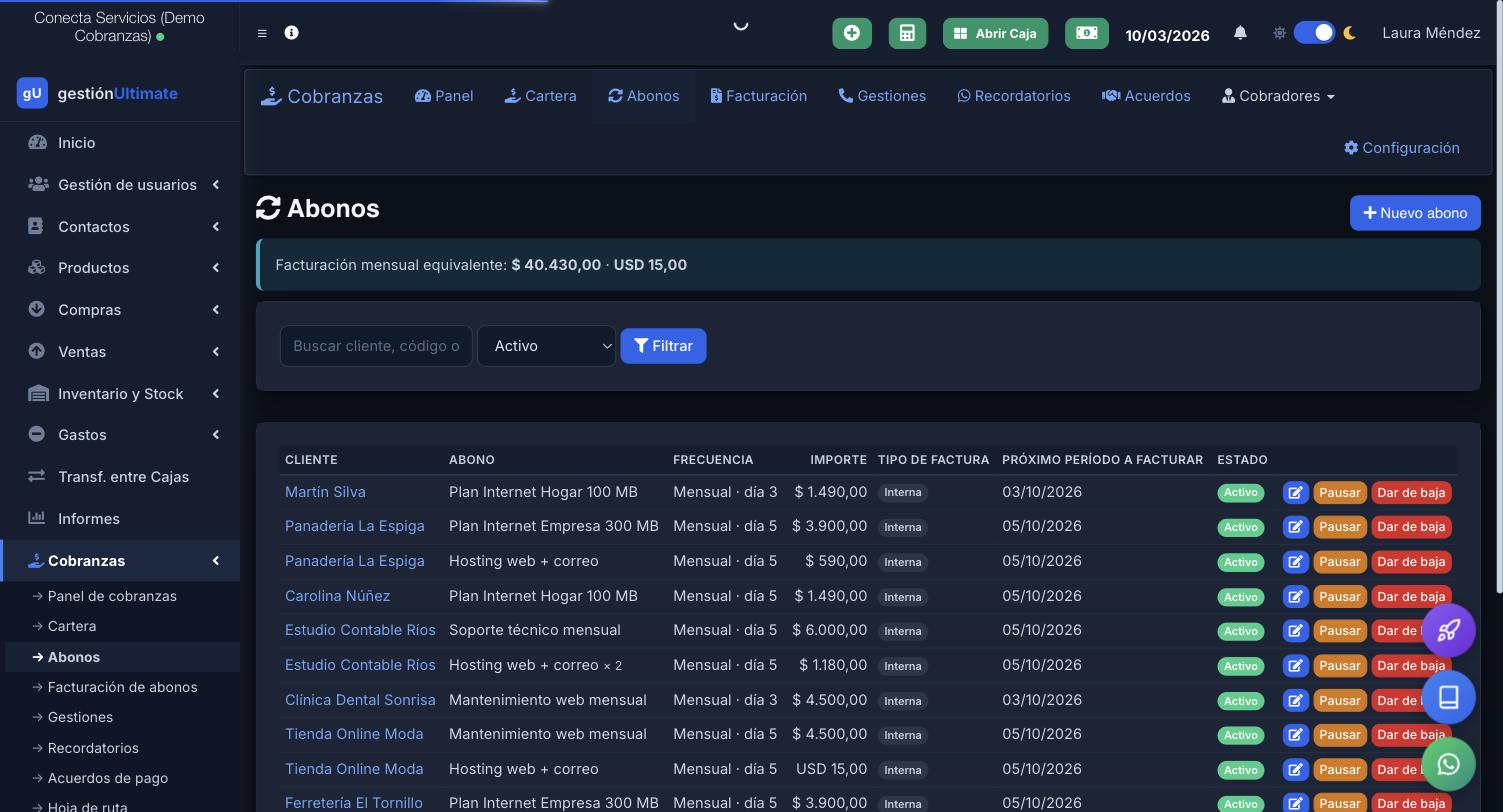Click the Filtrar button
The image size is (1503, 812).
pyautogui.click(x=663, y=346)
